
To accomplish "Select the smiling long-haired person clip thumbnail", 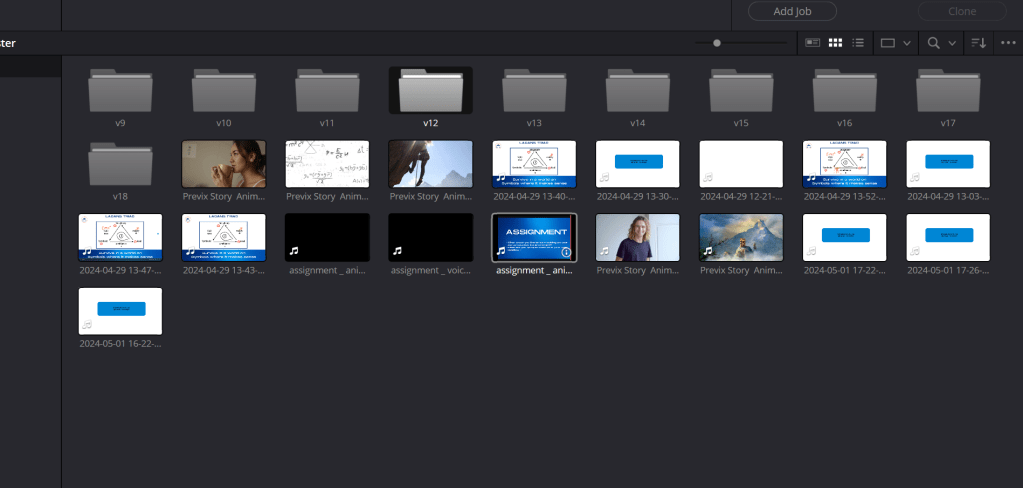I will pos(637,237).
